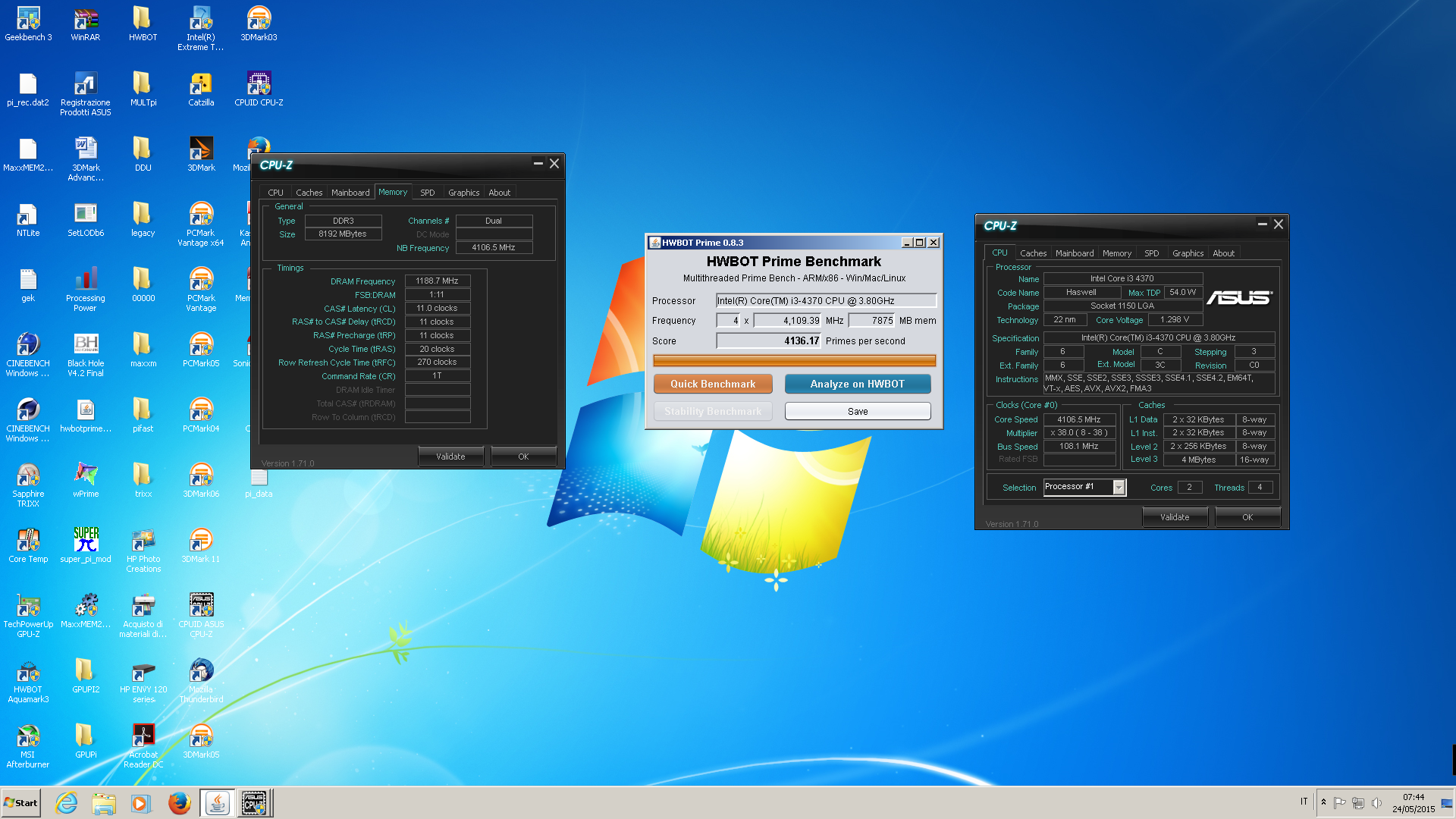Click Validate in the right CPU-Z window
This screenshot has height=819, width=1456.
pos(1175,517)
